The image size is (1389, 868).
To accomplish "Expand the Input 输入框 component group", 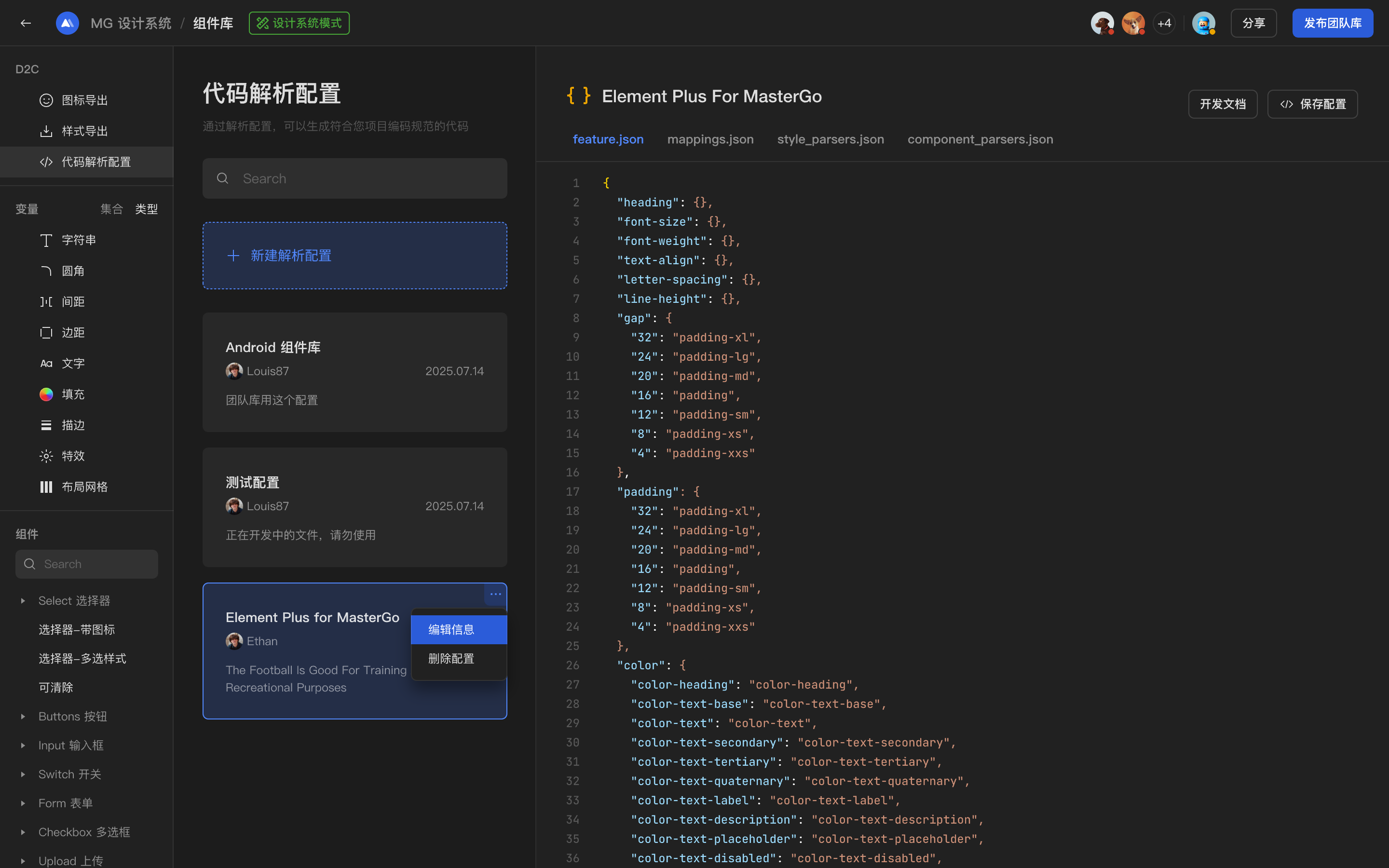I will (23, 746).
